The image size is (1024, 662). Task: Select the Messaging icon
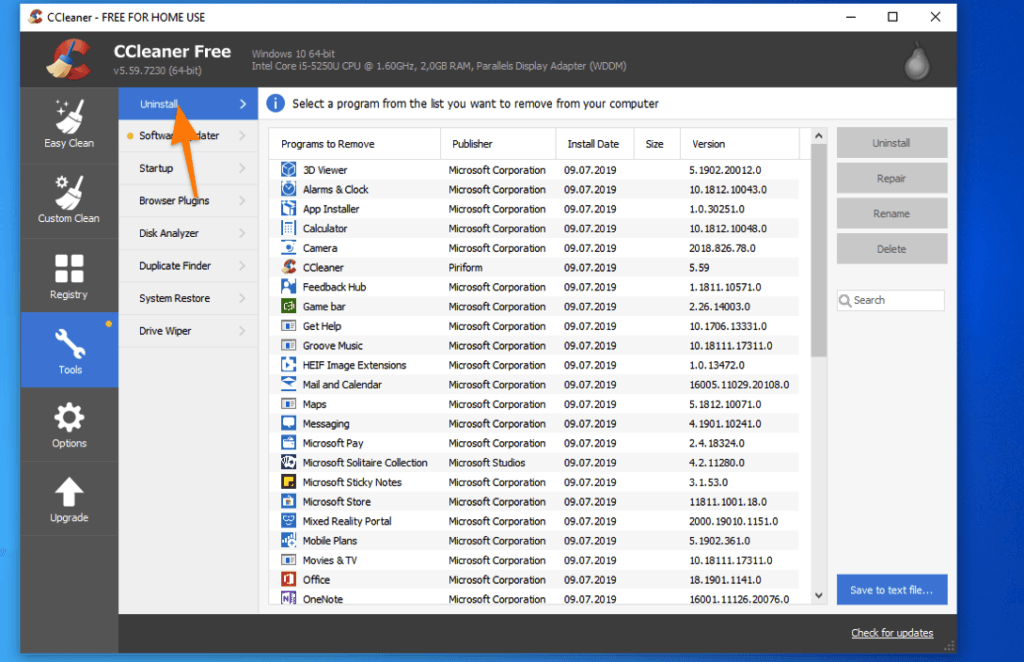pyautogui.click(x=289, y=423)
